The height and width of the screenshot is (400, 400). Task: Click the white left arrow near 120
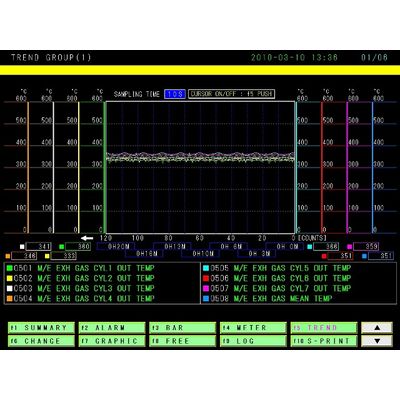tap(87, 238)
